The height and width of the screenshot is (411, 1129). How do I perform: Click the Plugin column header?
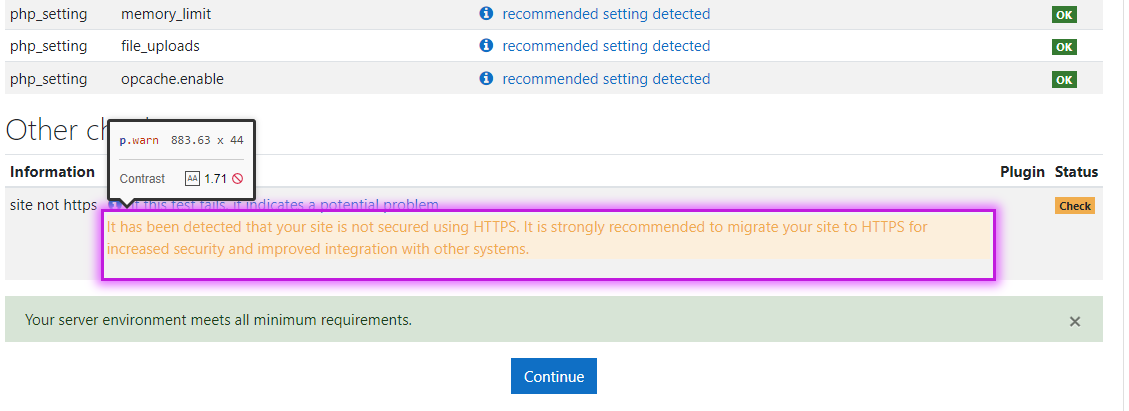click(1022, 171)
